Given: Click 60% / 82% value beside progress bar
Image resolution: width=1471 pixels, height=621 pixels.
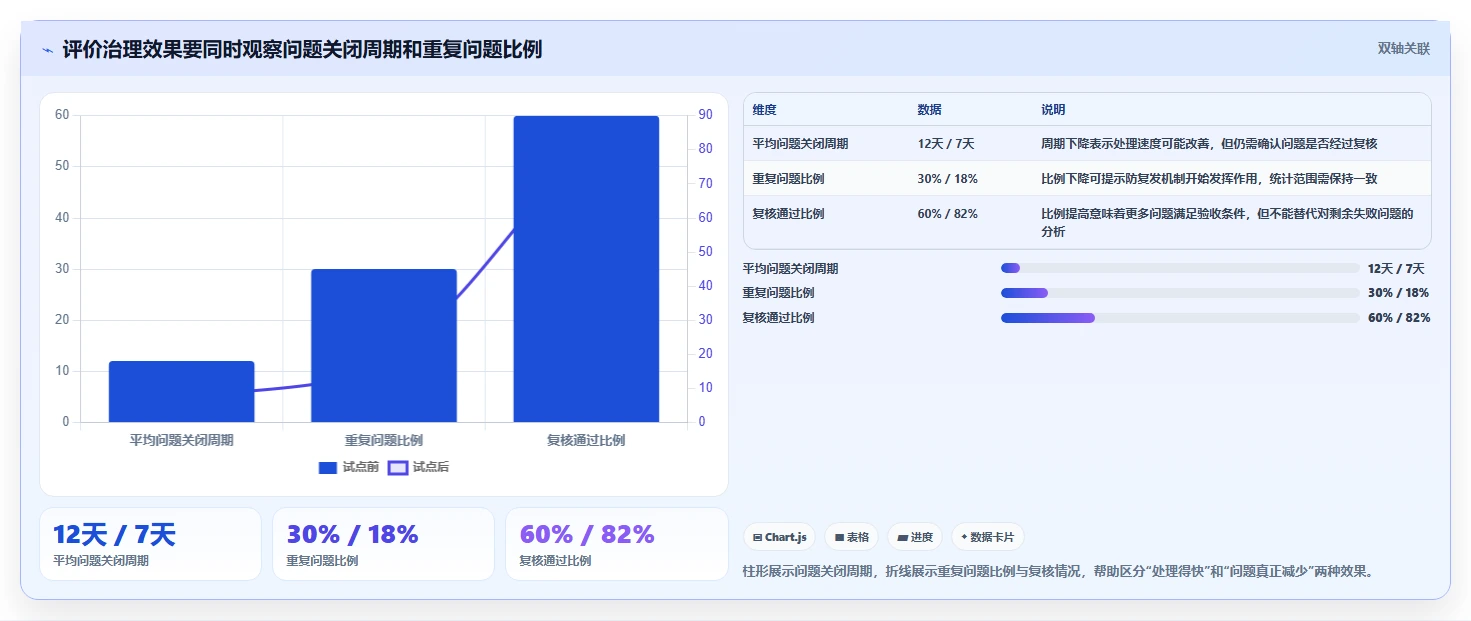Looking at the screenshot, I should point(1398,318).
